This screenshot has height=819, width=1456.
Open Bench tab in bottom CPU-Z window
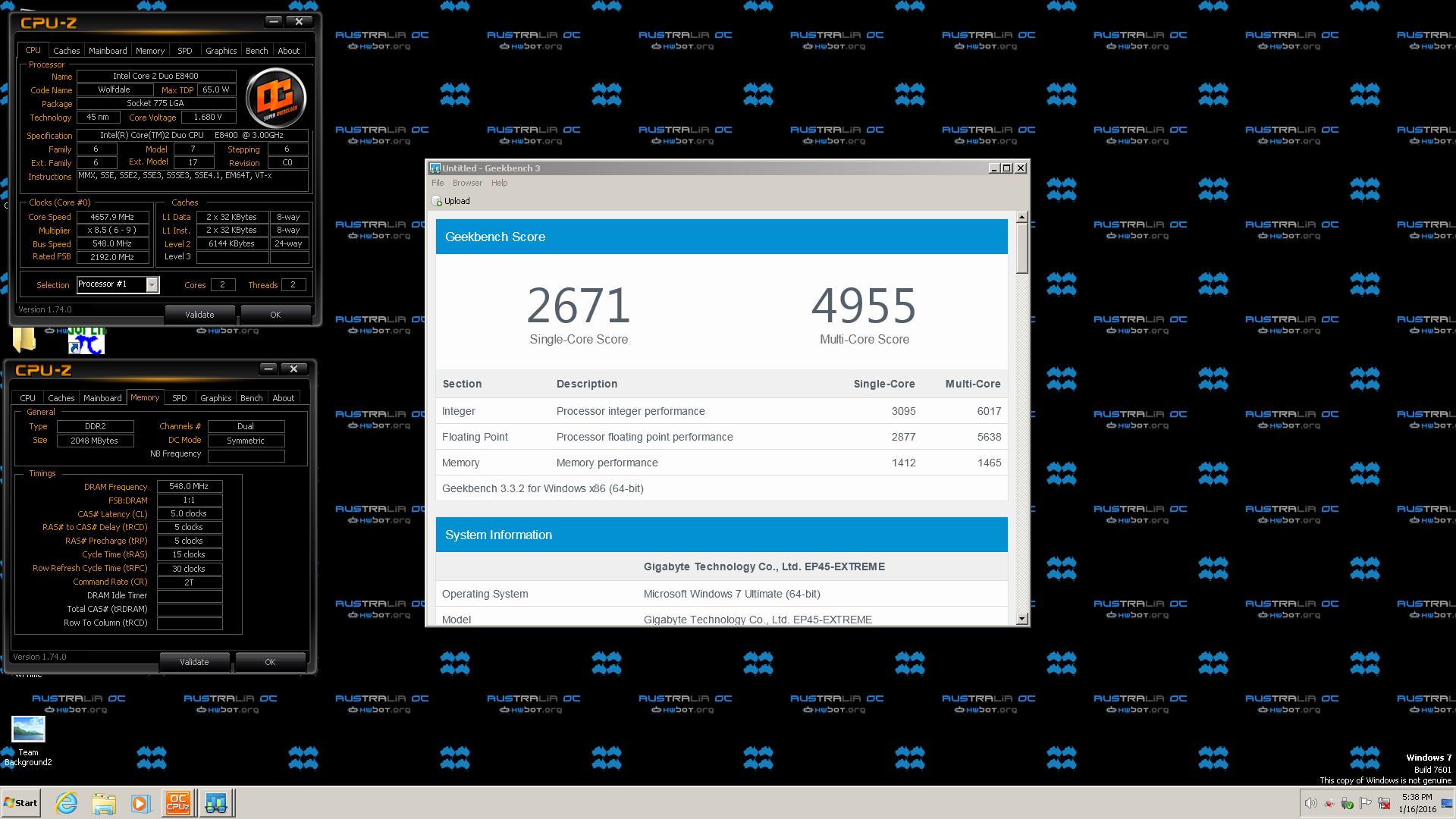pyautogui.click(x=252, y=398)
